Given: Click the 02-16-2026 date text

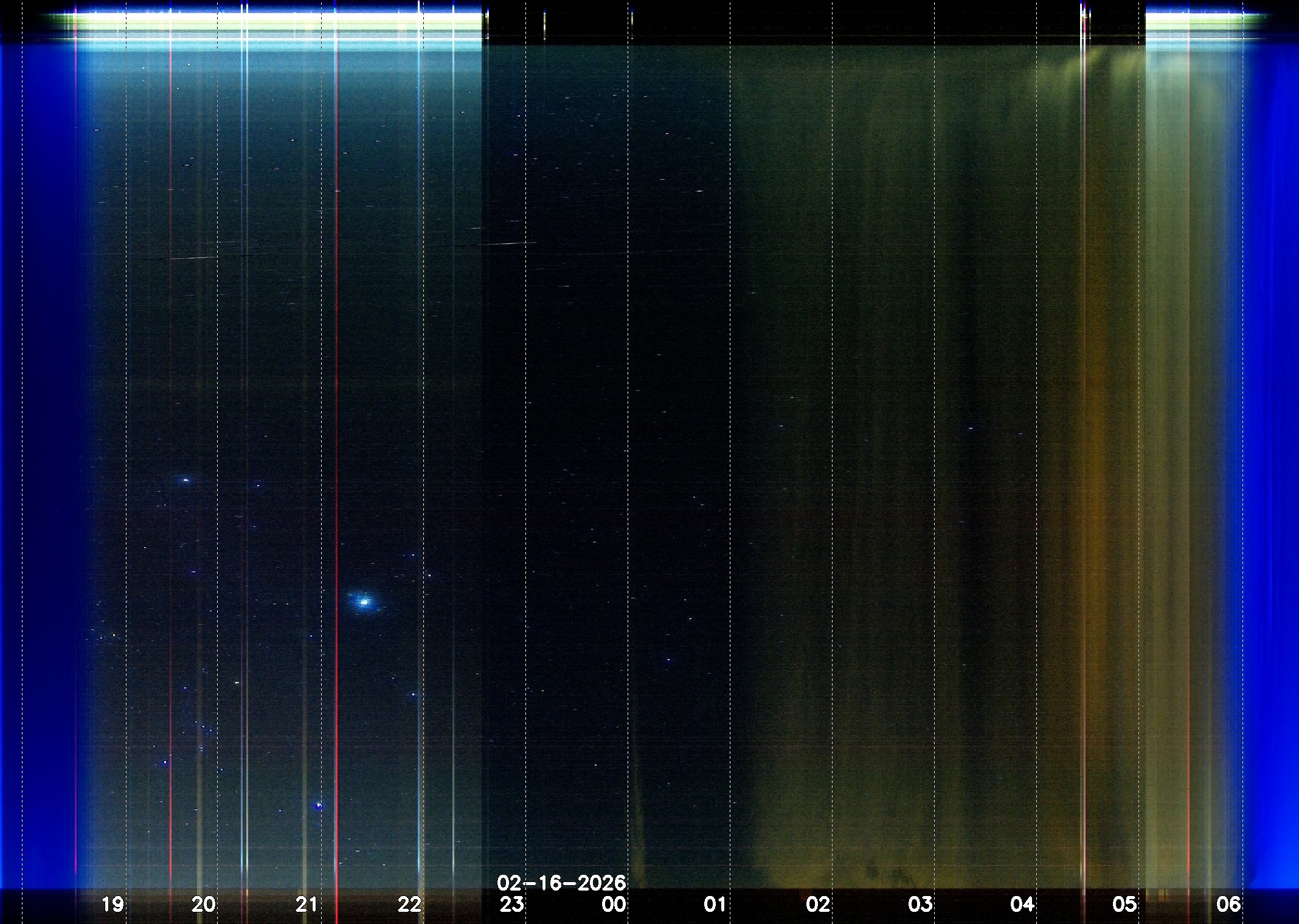Looking at the screenshot, I should pos(561,882).
